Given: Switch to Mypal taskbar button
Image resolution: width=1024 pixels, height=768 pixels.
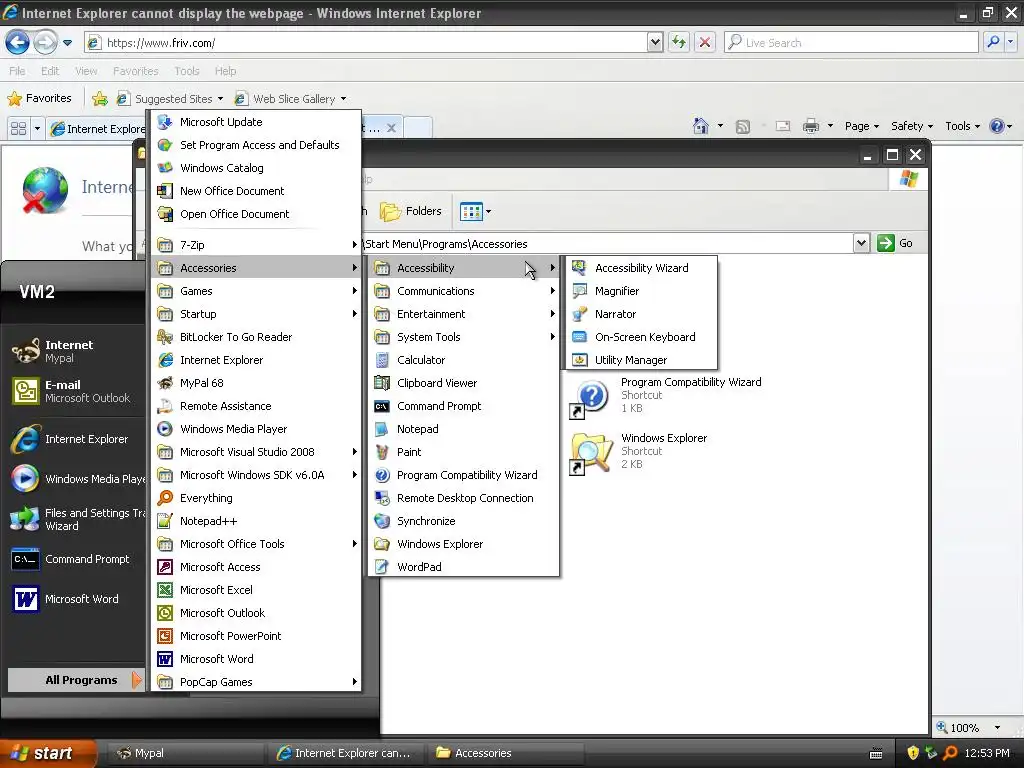Looking at the screenshot, I should pos(183,753).
